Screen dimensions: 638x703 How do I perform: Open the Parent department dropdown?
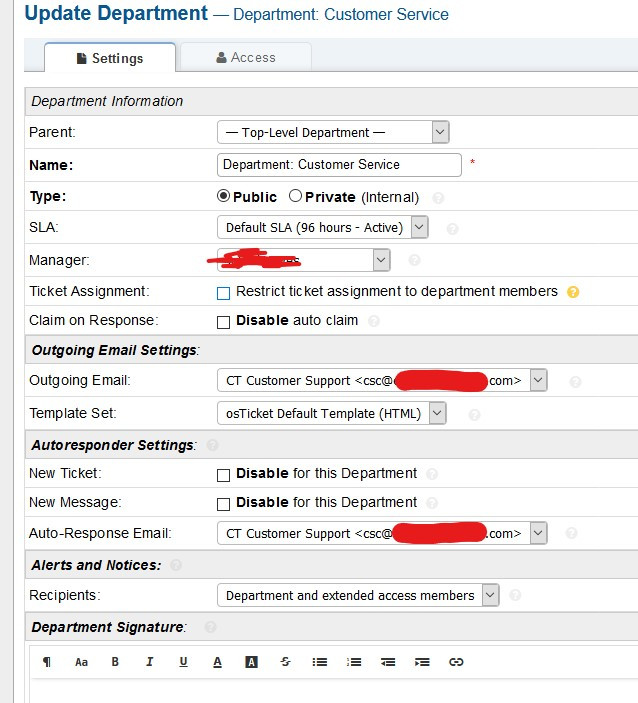click(332, 132)
